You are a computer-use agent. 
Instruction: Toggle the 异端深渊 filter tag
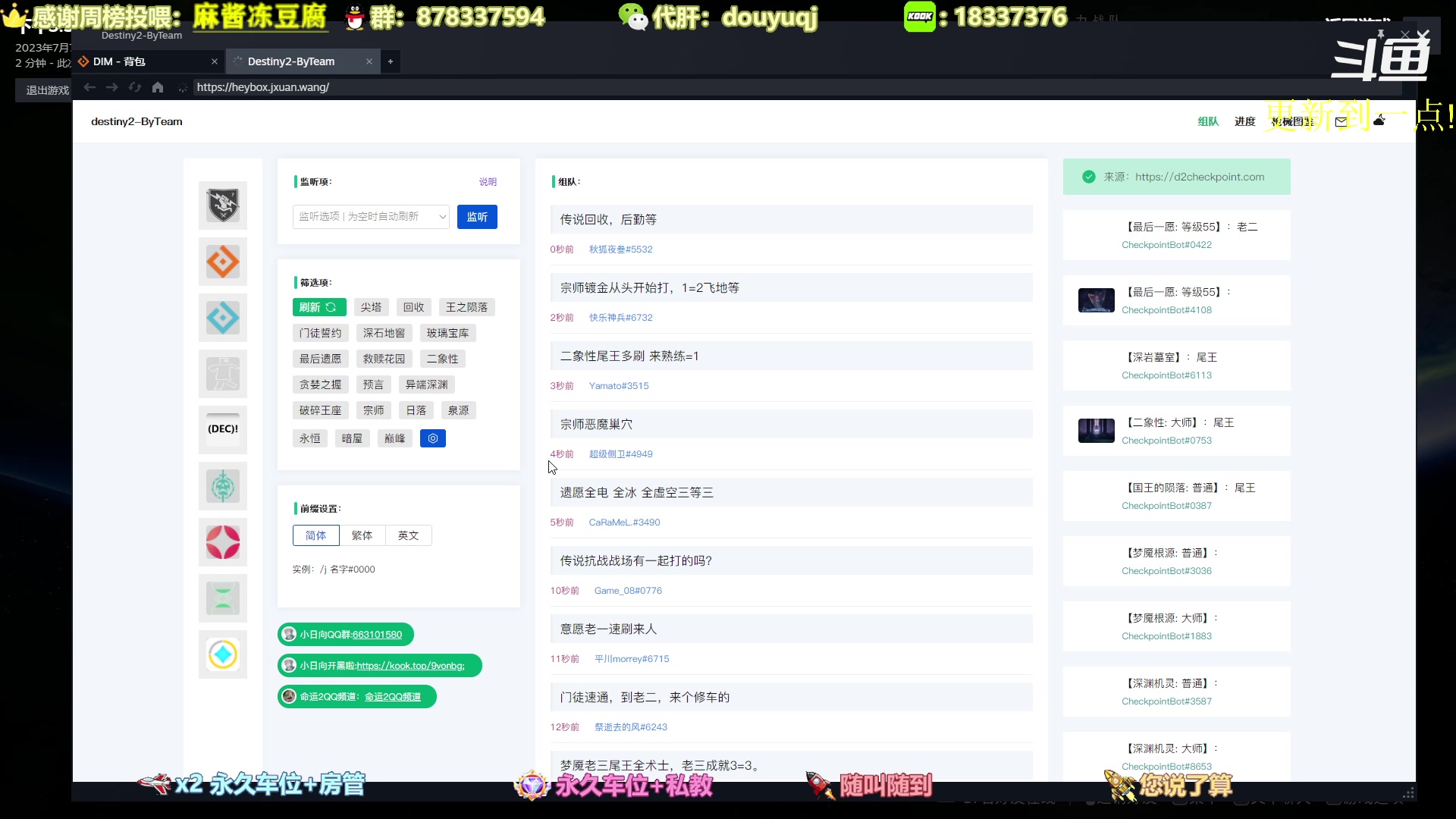point(427,384)
